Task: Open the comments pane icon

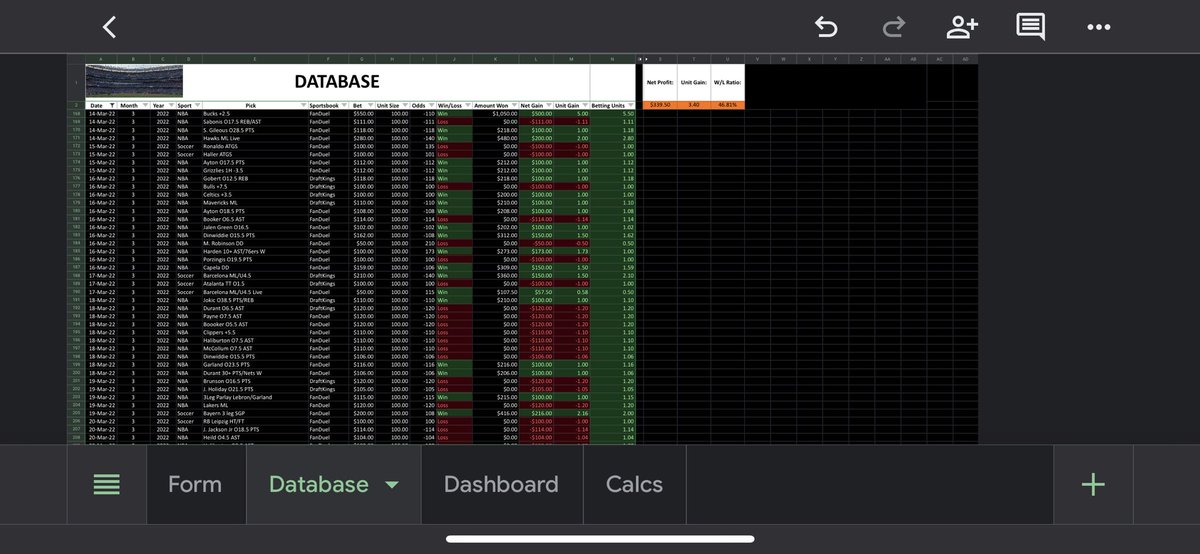Action: tap(1031, 27)
